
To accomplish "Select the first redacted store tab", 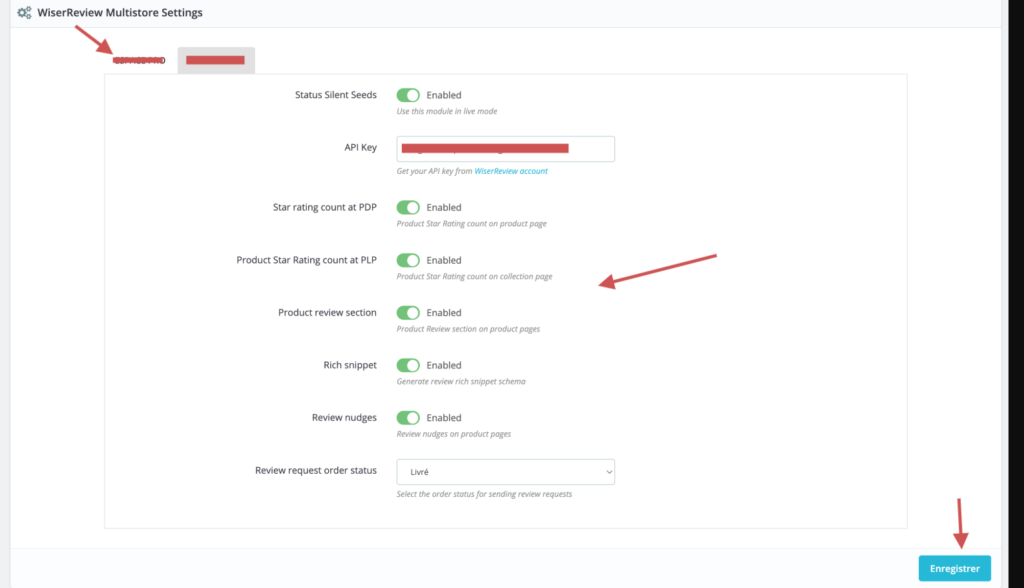I will (139, 61).
